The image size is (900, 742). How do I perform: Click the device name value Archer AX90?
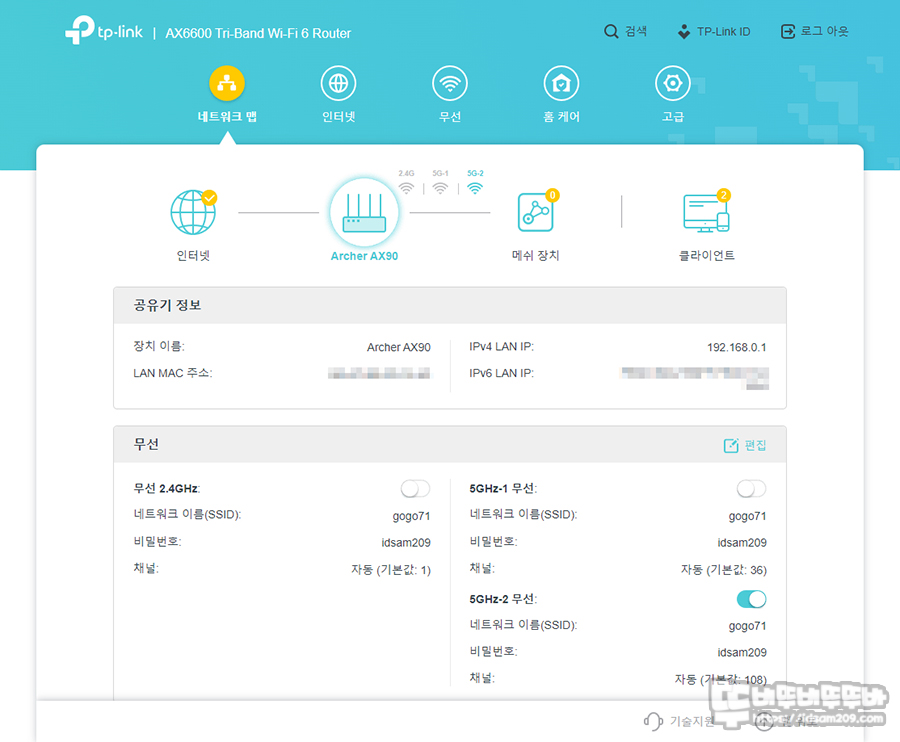(x=398, y=347)
